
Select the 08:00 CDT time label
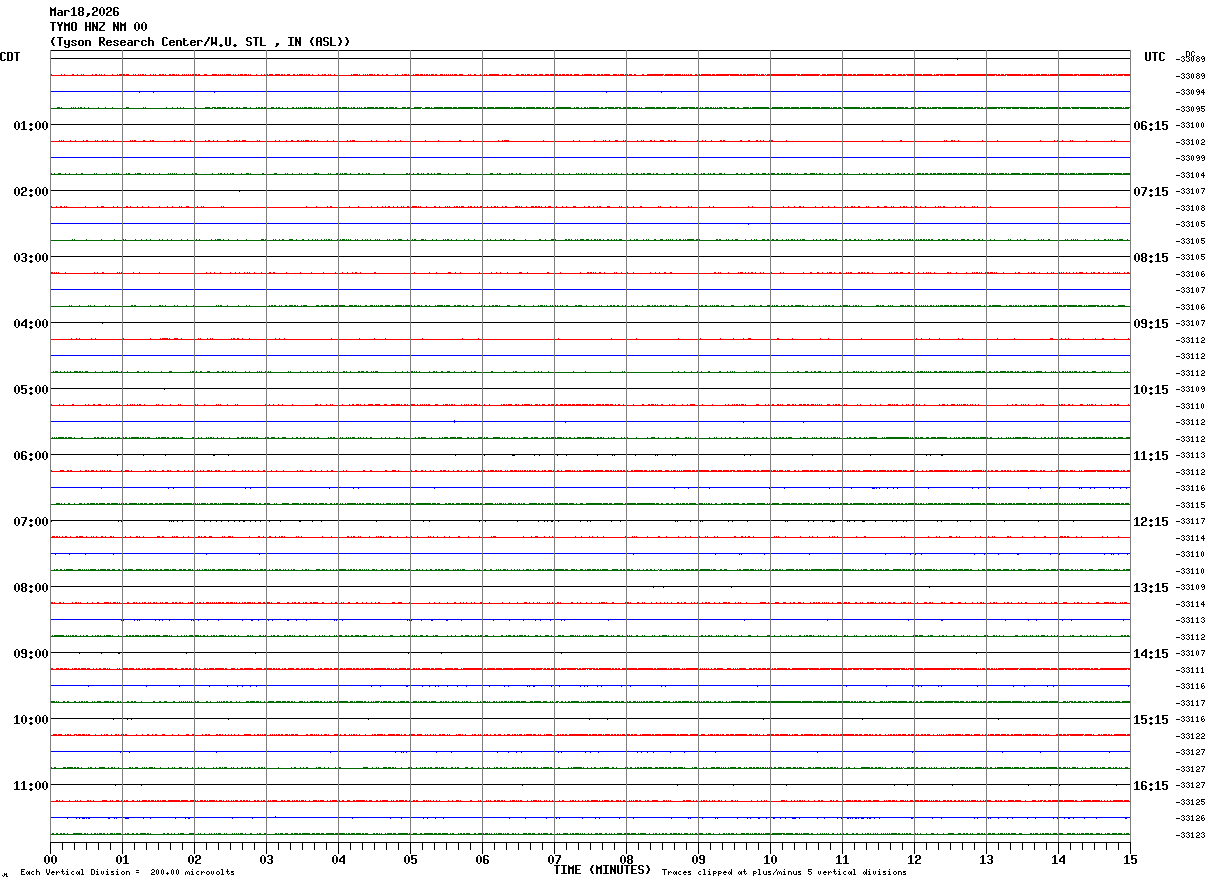click(31, 588)
